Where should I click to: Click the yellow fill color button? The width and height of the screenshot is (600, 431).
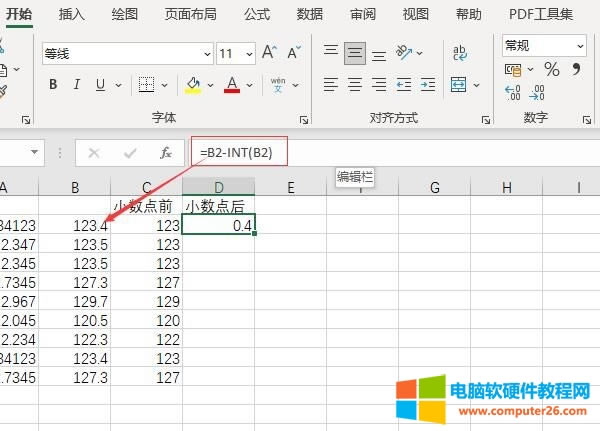[194, 84]
